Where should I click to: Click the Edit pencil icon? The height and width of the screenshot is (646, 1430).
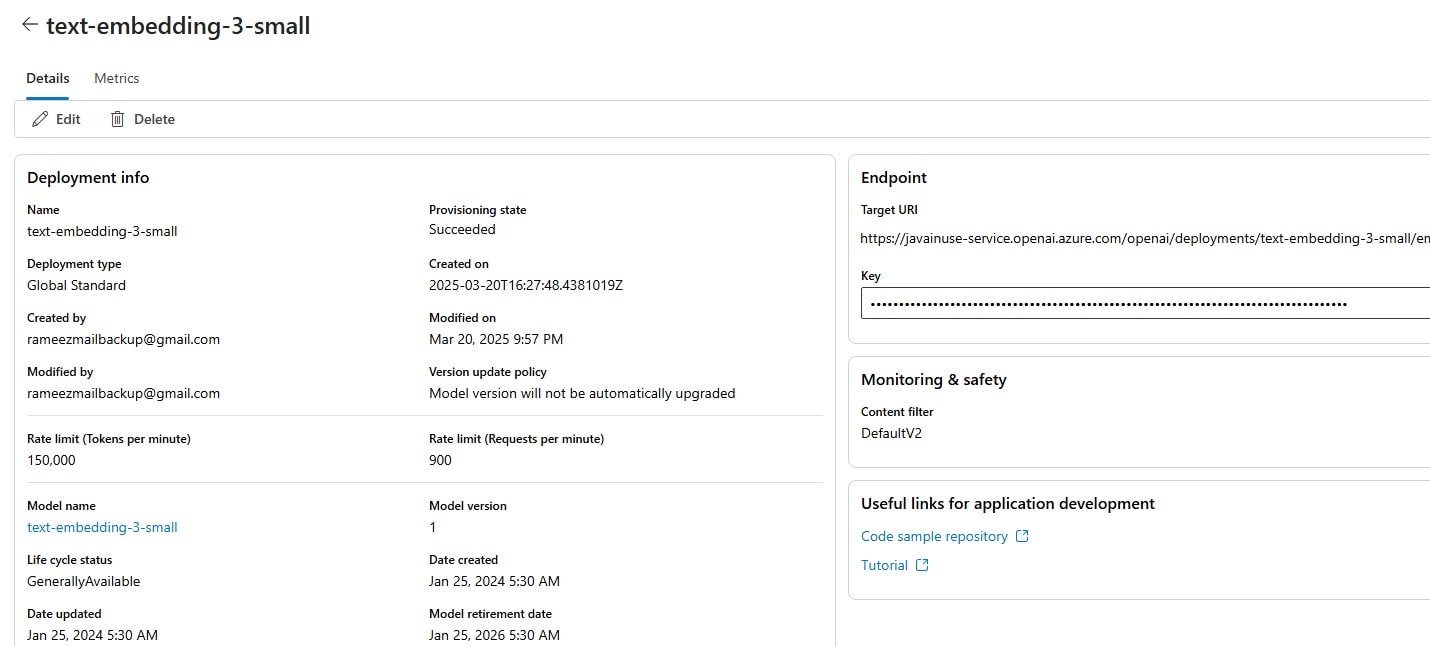coord(40,119)
